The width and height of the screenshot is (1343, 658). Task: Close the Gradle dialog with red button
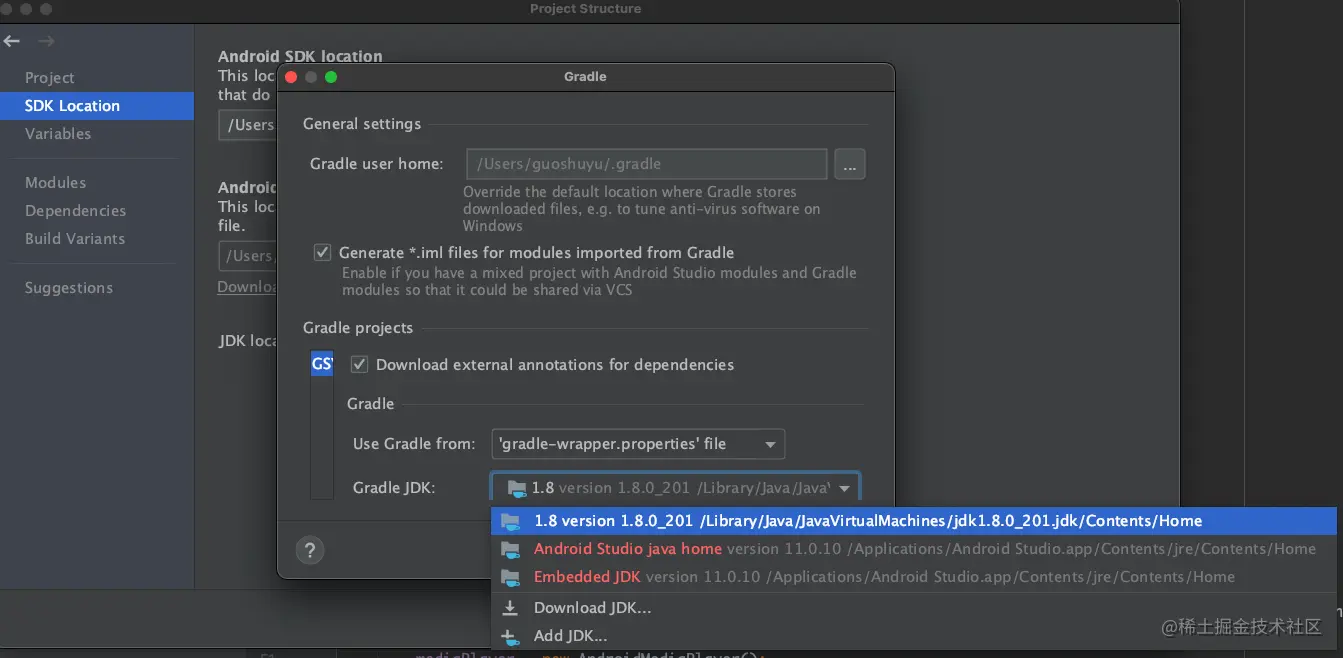pos(291,77)
